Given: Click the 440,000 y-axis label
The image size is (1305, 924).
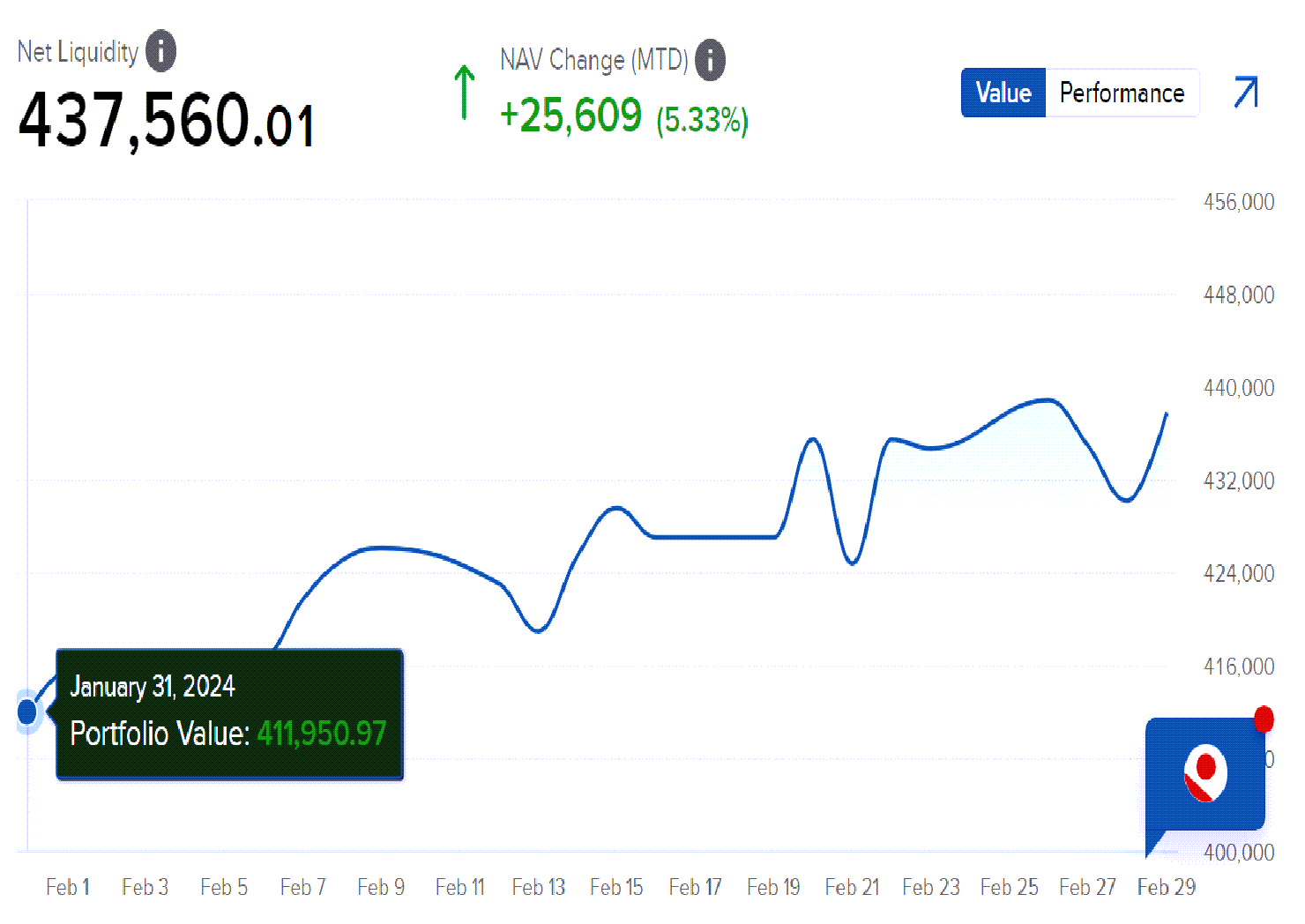Looking at the screenshot, I should pyautogui.click(x=1239, y=388).
